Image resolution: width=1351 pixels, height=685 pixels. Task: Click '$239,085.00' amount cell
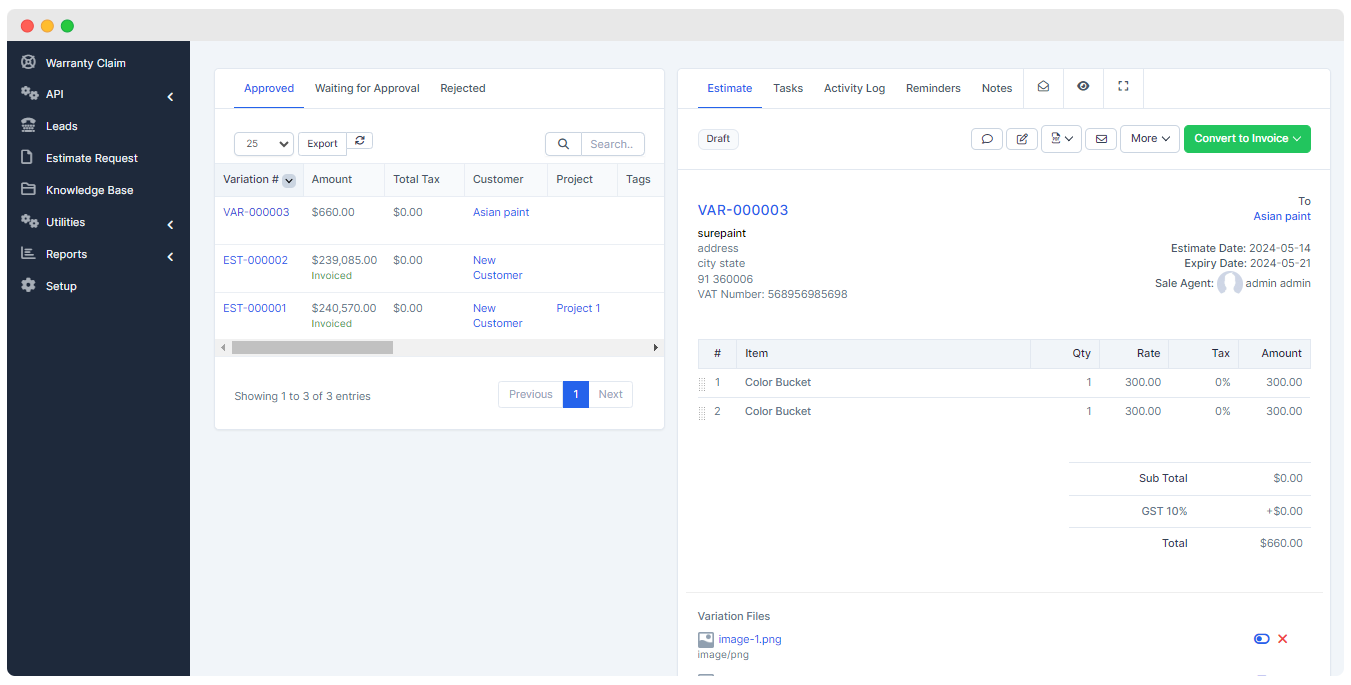344,260
